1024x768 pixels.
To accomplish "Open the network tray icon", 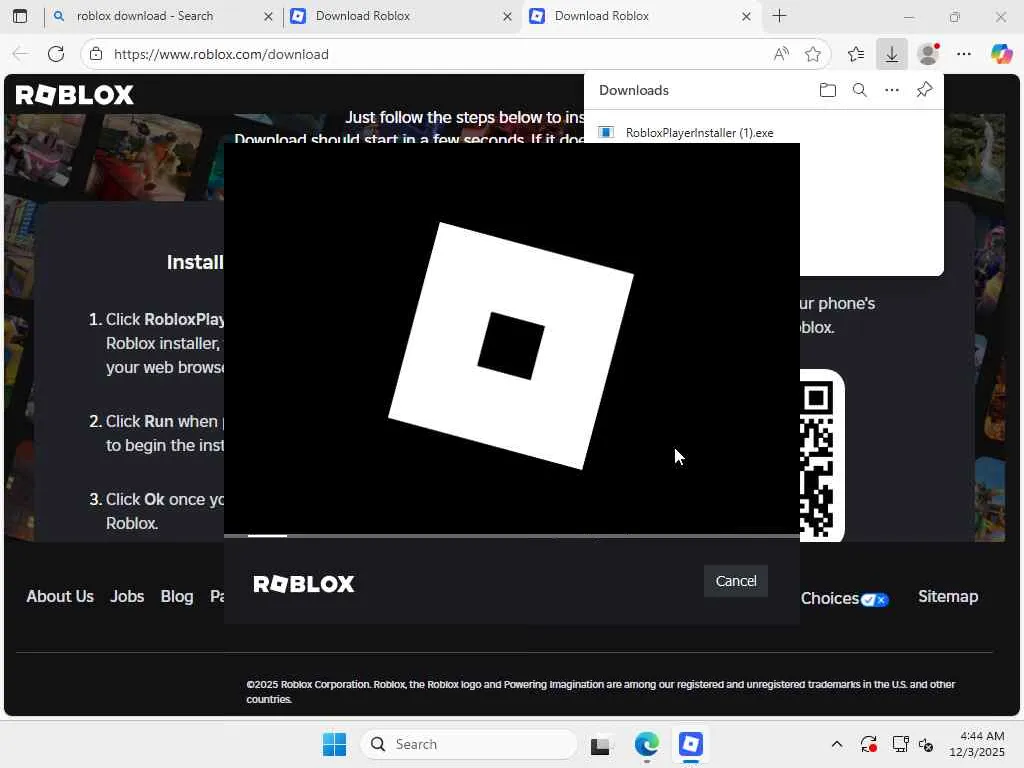I will (901, 744).
